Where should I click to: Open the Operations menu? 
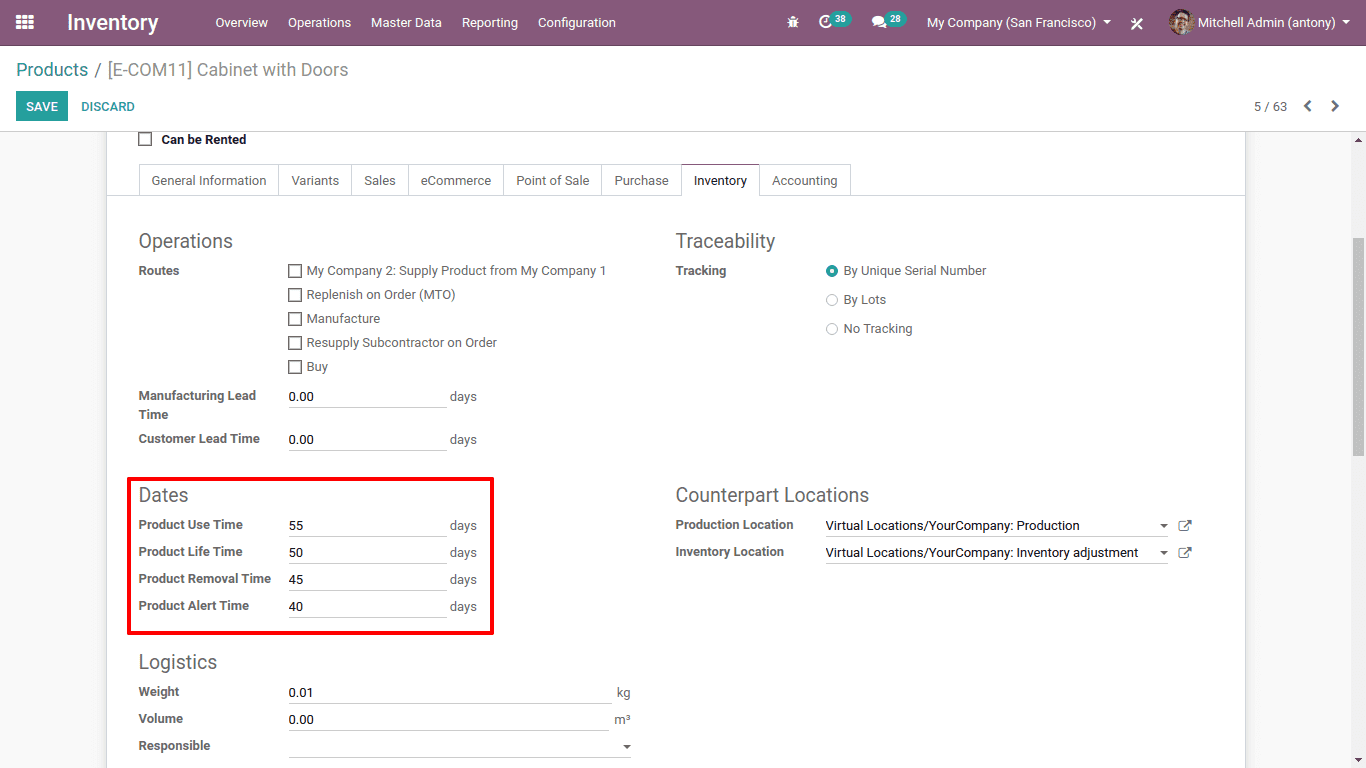(319, 22)
